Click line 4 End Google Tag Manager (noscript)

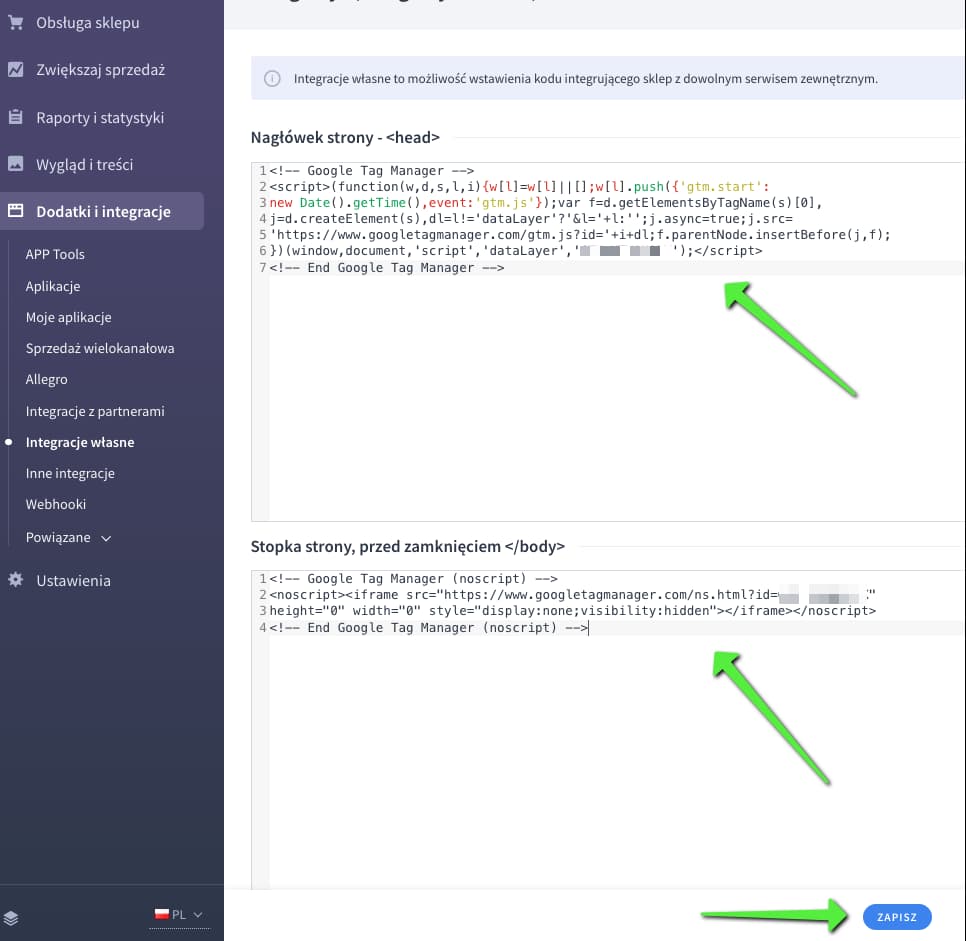429,627
